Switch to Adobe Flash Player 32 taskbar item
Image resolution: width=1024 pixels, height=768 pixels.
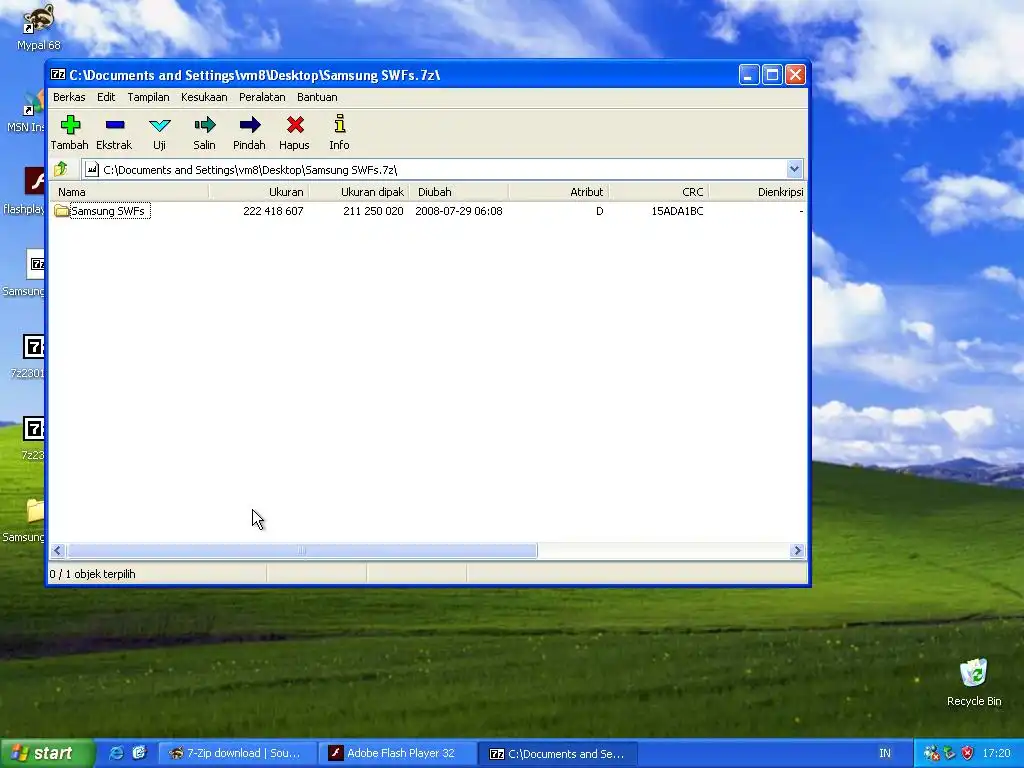point(396,753)
